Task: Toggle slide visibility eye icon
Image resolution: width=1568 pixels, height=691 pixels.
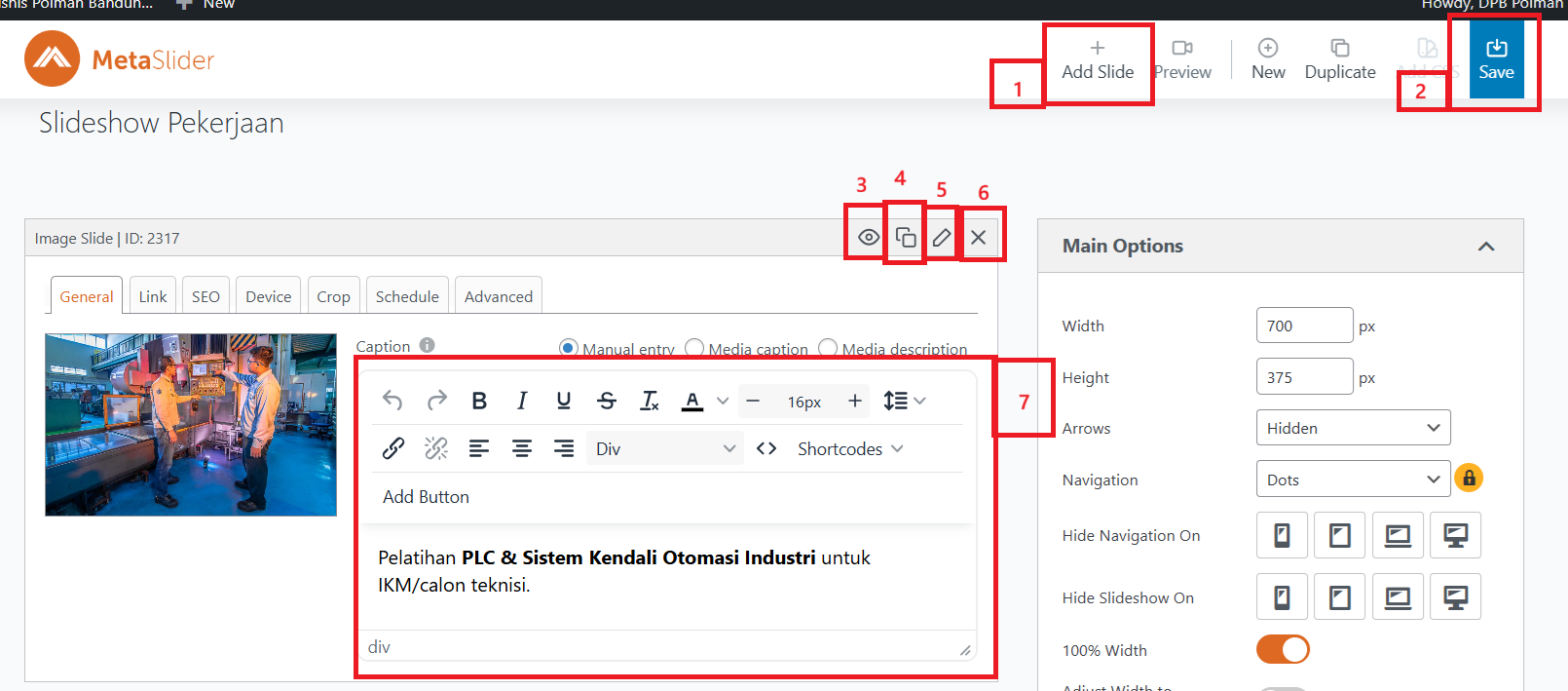Action: pyautogui.click(x=869, y=237)
